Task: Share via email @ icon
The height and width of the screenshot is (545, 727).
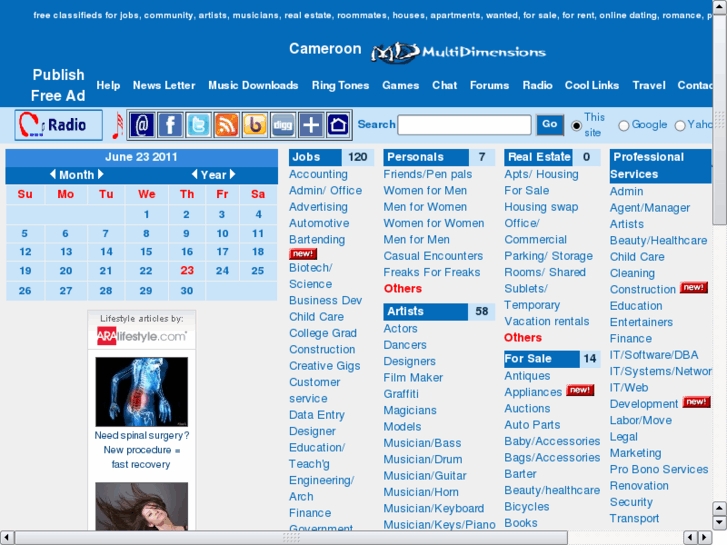Action: coord(142,125)
